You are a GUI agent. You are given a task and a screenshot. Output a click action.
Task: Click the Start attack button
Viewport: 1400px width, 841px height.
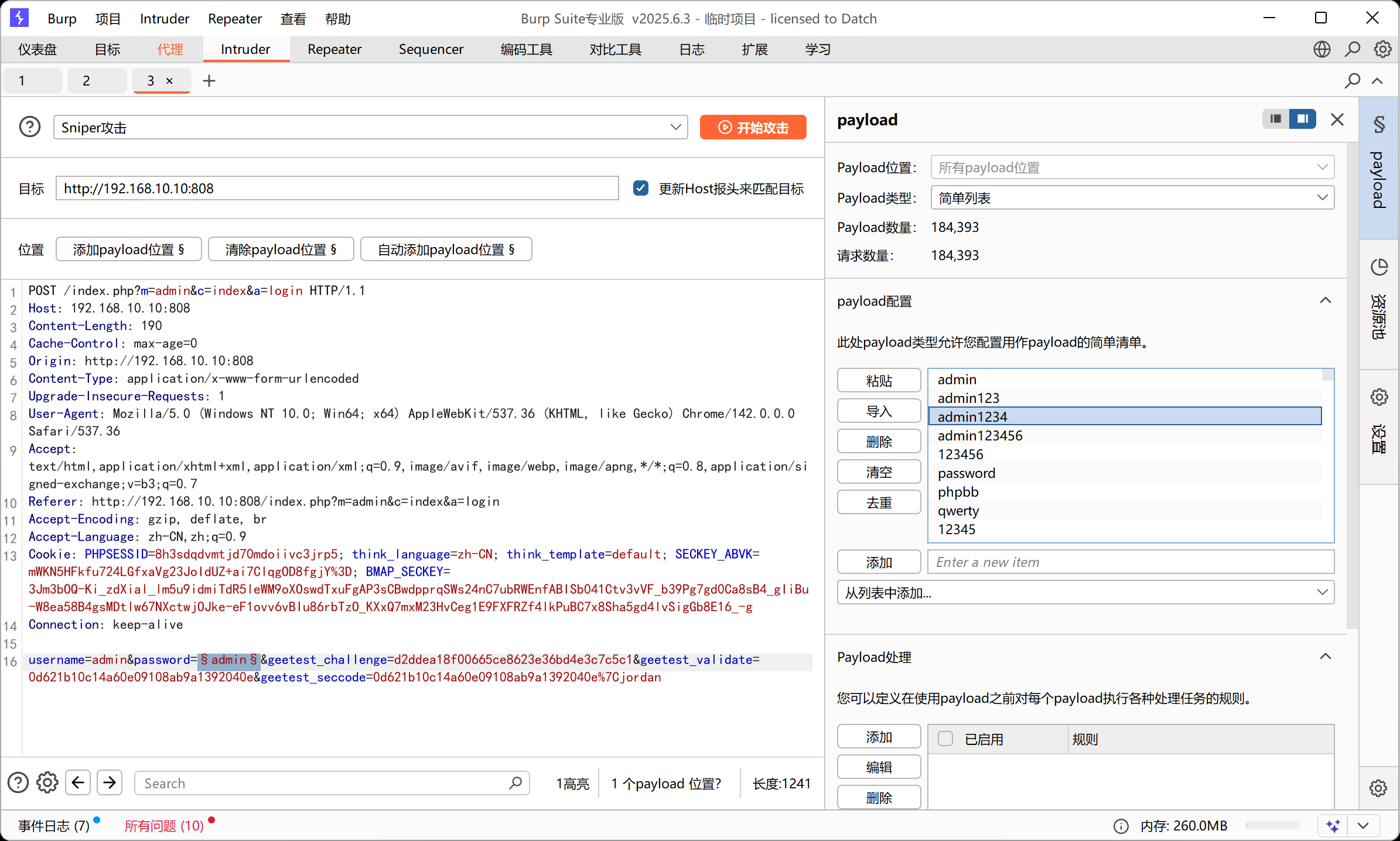tap(753, 127)
